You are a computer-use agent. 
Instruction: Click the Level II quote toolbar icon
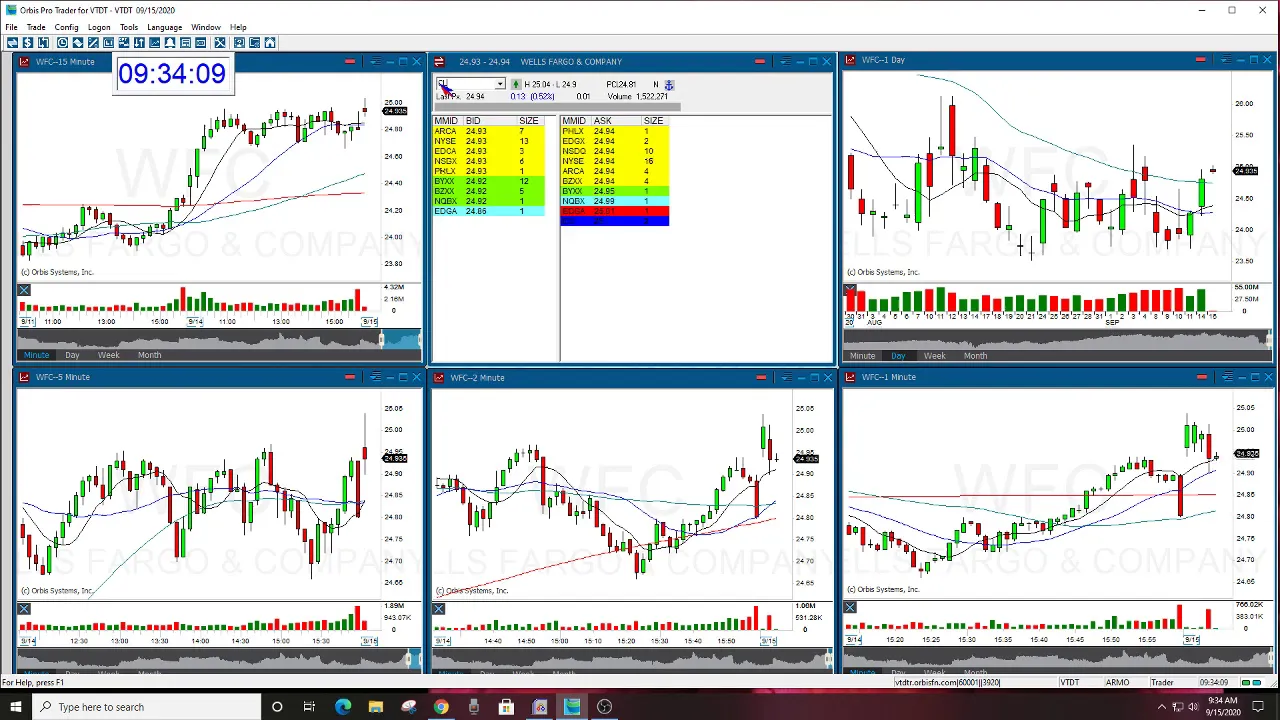click(x=108, y=42)
